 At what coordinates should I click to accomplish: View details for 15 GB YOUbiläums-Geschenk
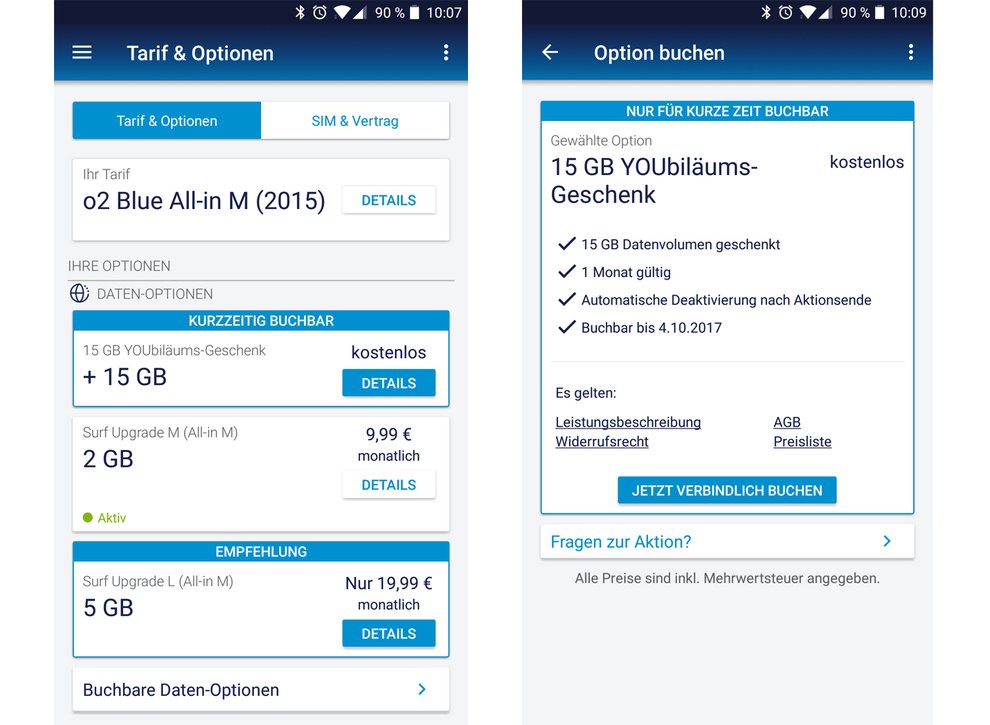388,383
